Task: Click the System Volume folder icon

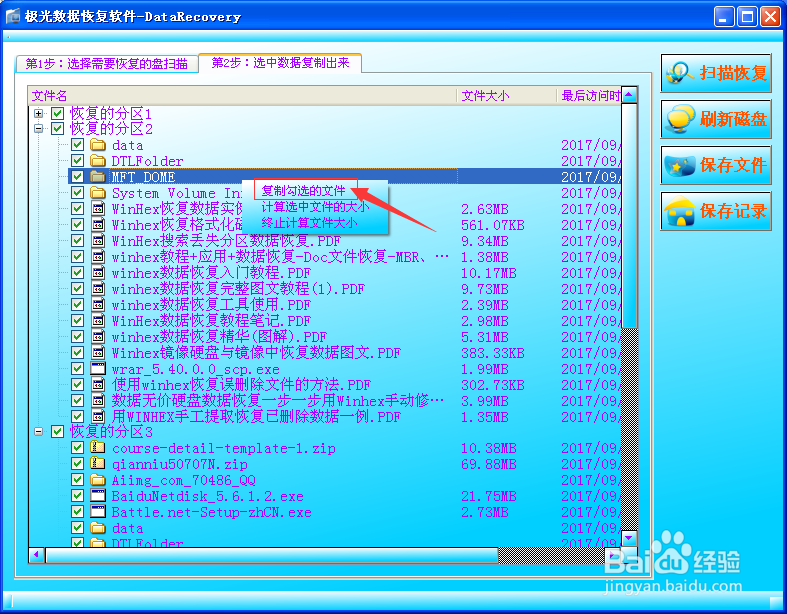Action: click(x=98, y=193)
